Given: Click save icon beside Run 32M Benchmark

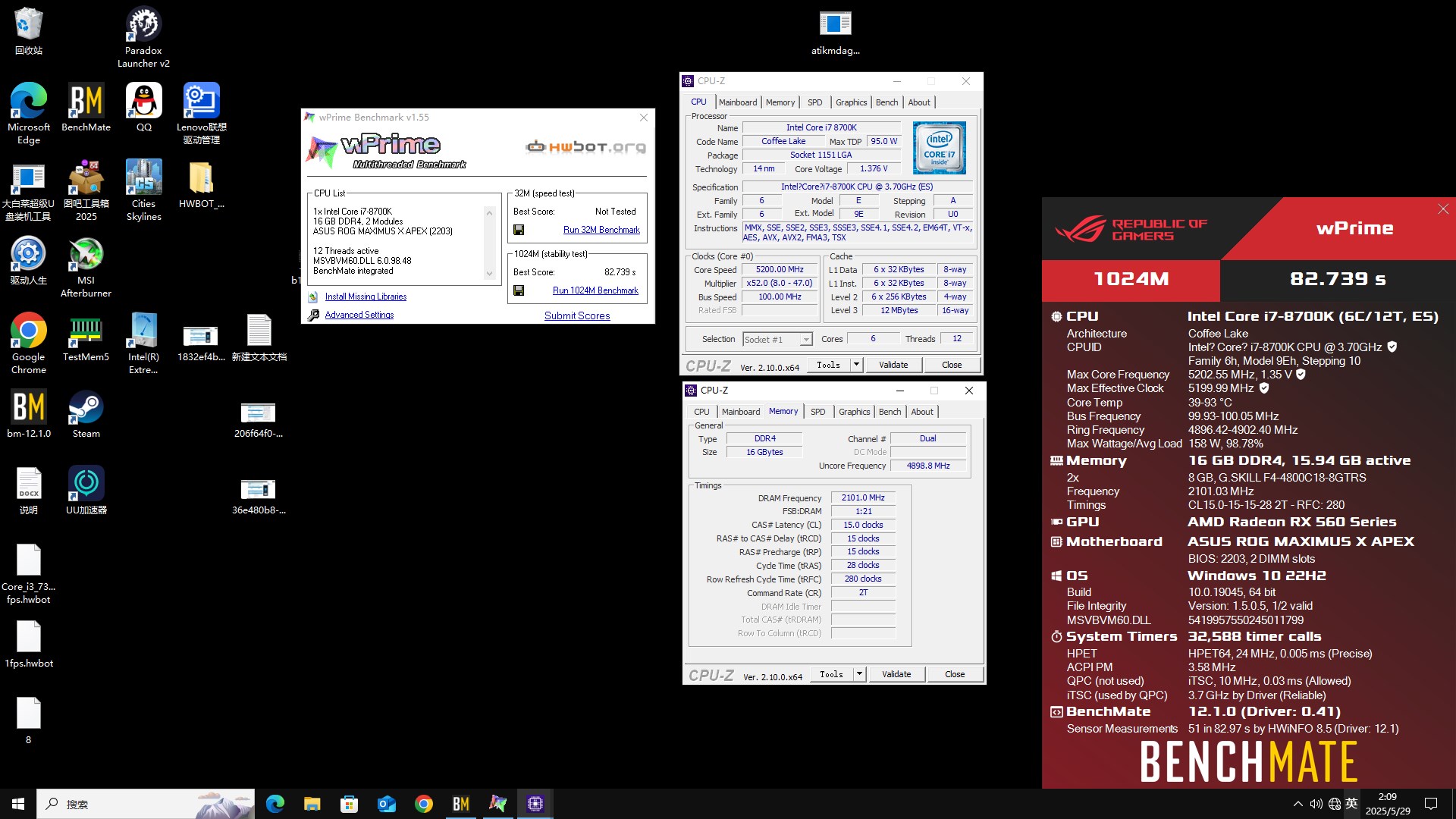Looking at the screenshot, I should pyautogui.click(x=519, y=230).
